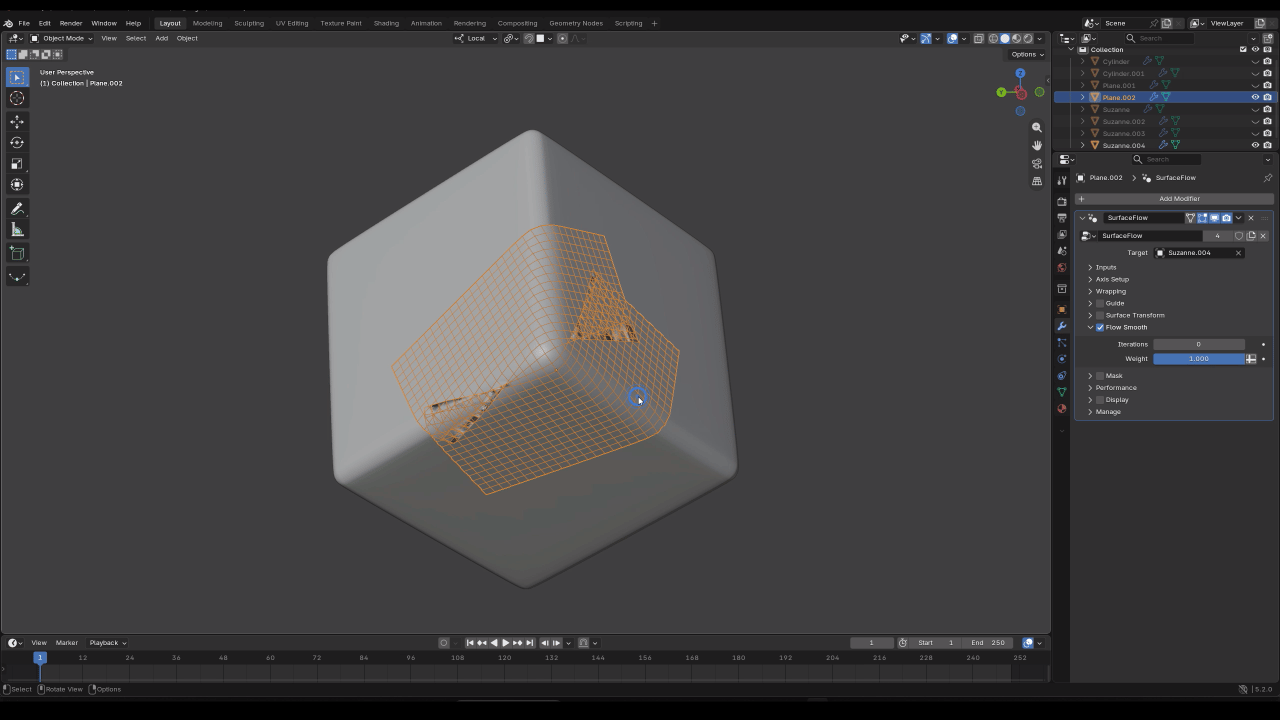This screenshot has height=720, width=1280.
Task: Uncheck the Flow Smooth checkbox
Action: (x=1100, y=327)
